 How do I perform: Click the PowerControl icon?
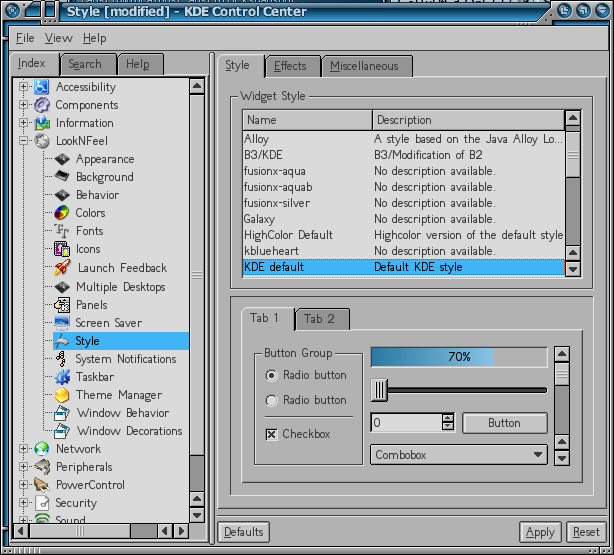click(x=42, y=485)
